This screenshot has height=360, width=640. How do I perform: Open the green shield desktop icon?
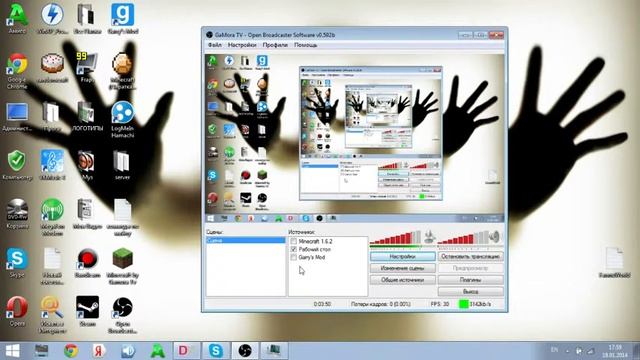click(x=17, y=165)
